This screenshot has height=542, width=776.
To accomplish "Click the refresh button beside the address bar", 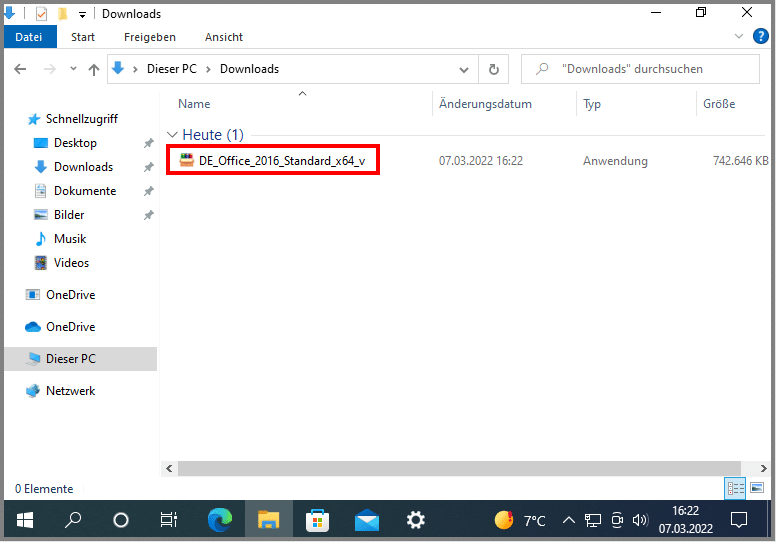I will (493, 69).
